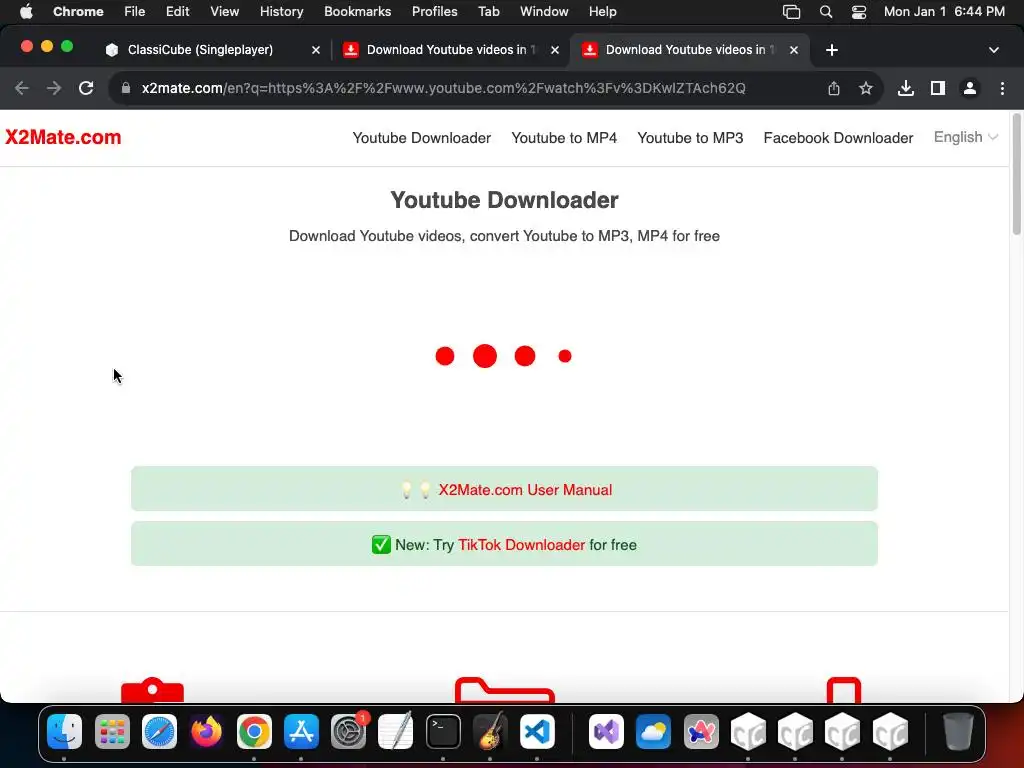Launch GarageBand from the Dock
The image size is (1024, 768).
pos(490,731)
